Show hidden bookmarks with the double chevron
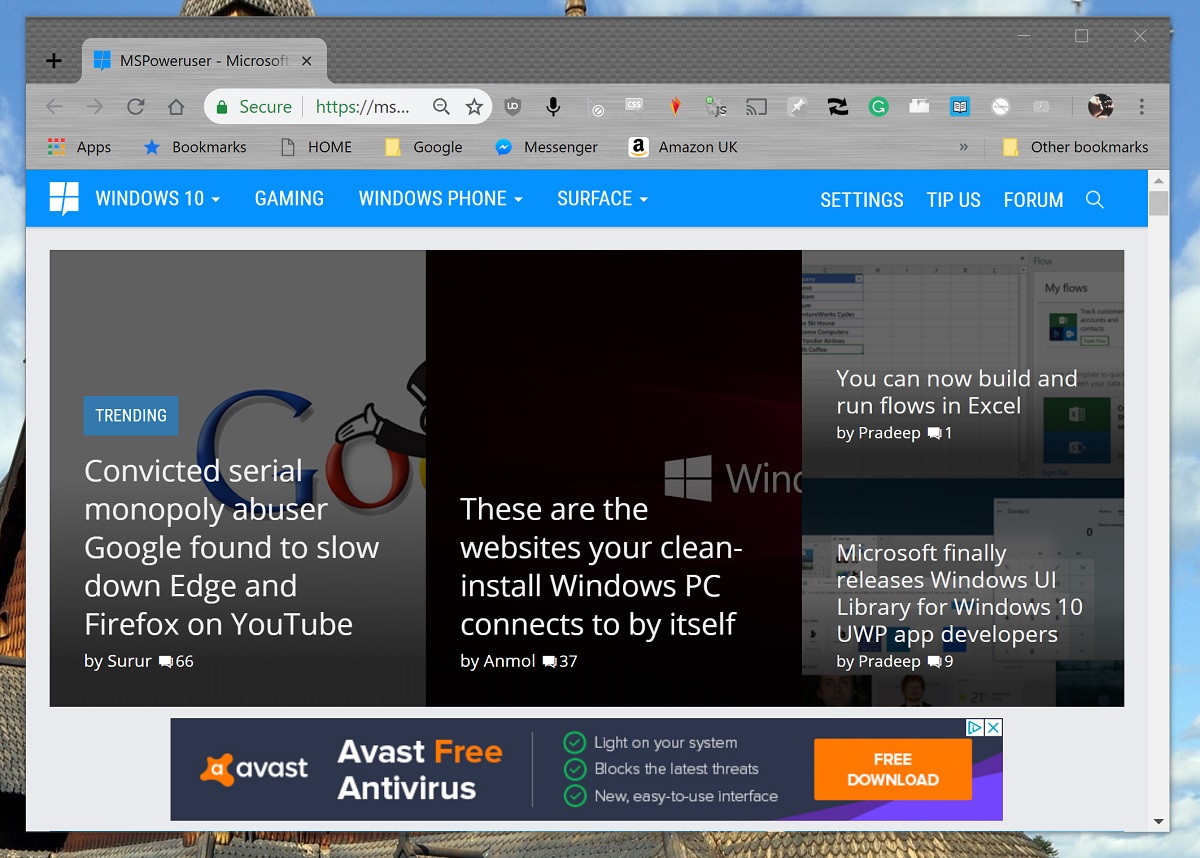Image resolution: width=1200 pixels, height=858 pixels. tap(964, 147)
